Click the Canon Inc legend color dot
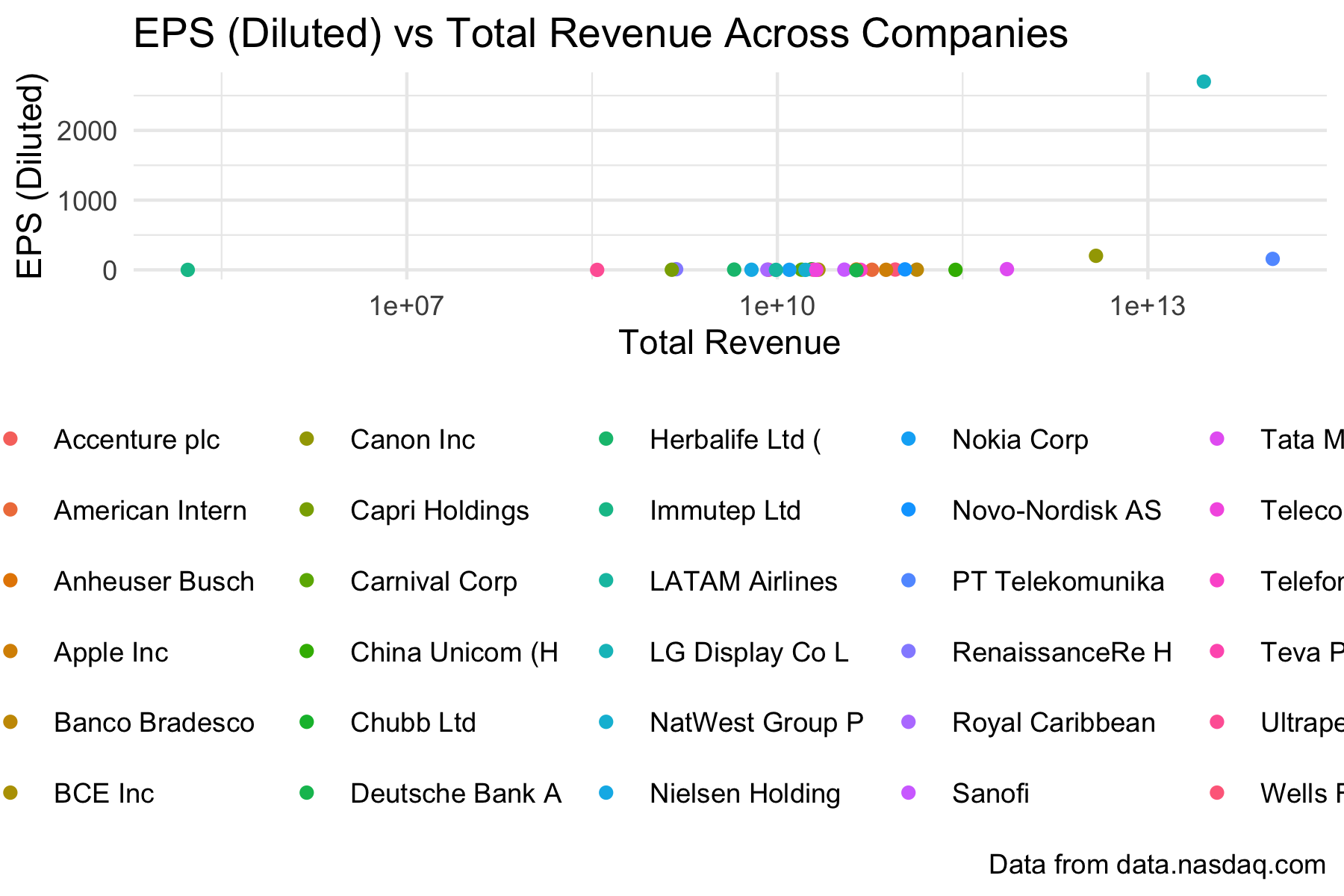1344x896 pixels. coord(306,439)
